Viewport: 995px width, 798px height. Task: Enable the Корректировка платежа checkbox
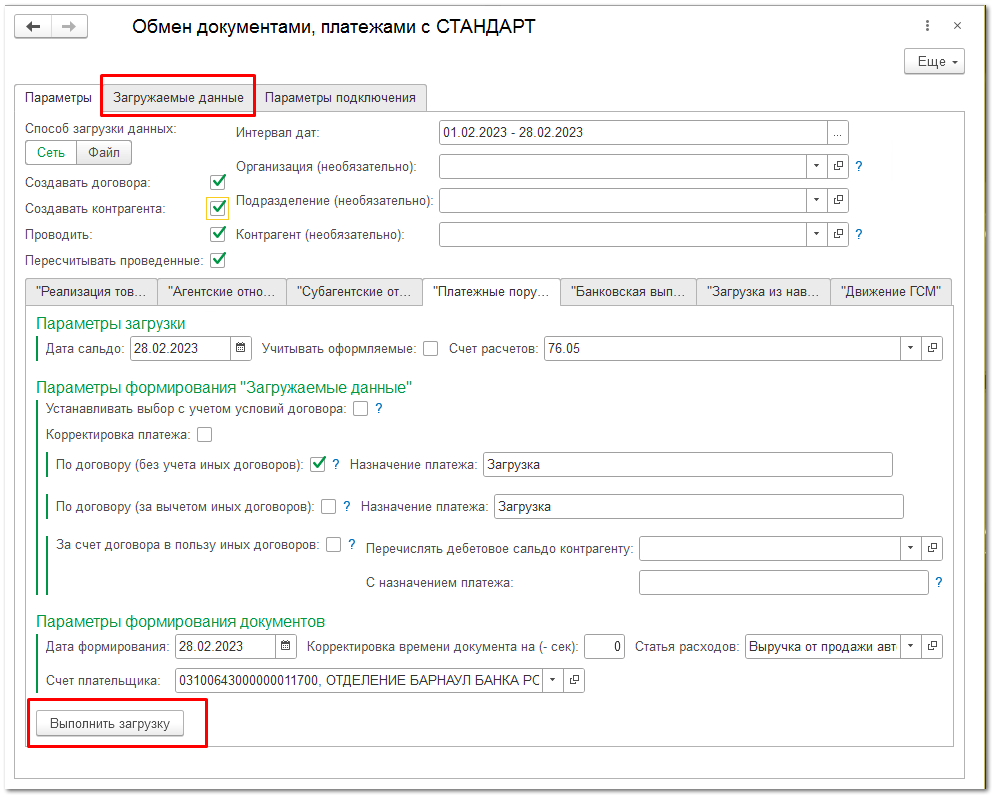pos(205,434)
